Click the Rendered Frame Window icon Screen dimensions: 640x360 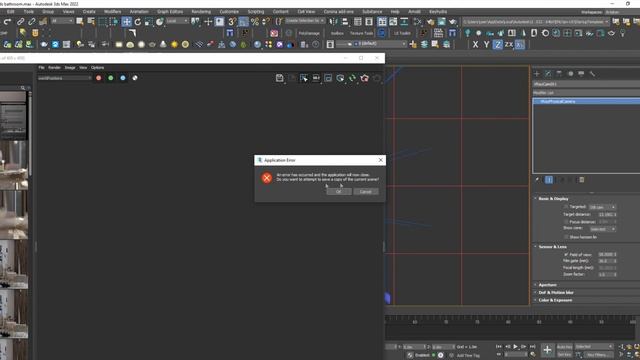coord(442,22)
